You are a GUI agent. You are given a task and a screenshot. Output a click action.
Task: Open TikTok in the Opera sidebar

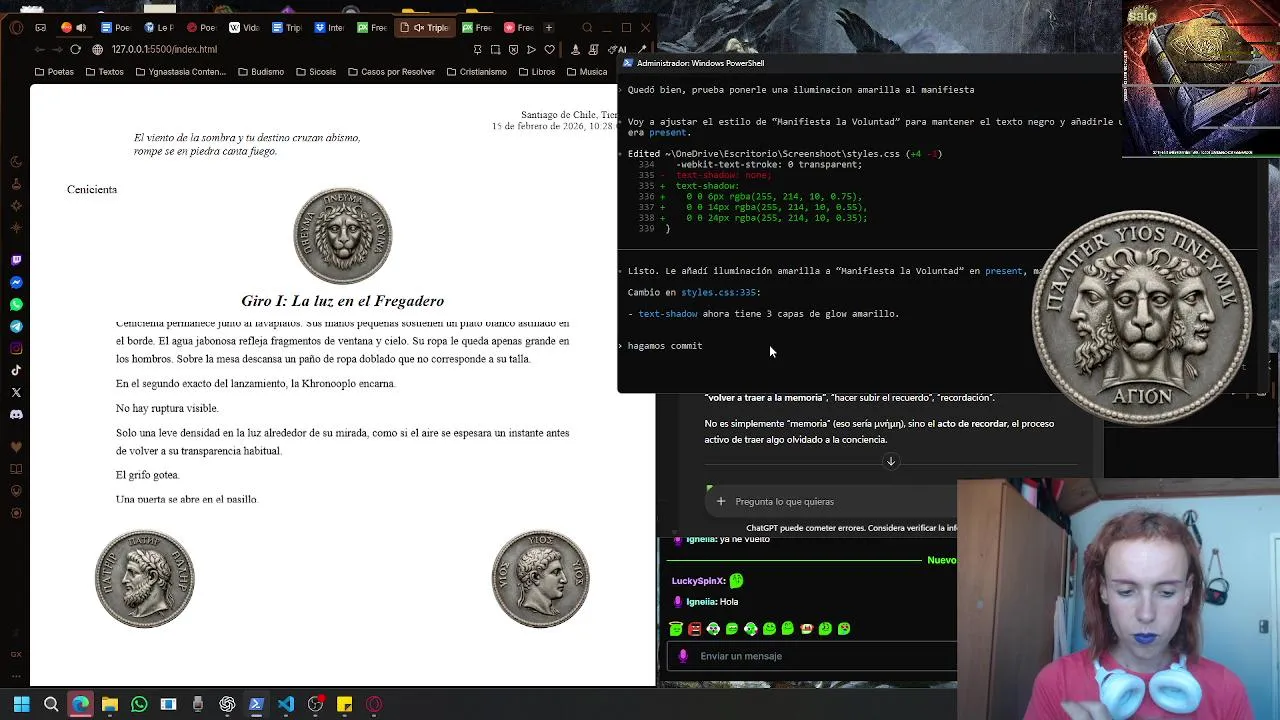(16, 370)
